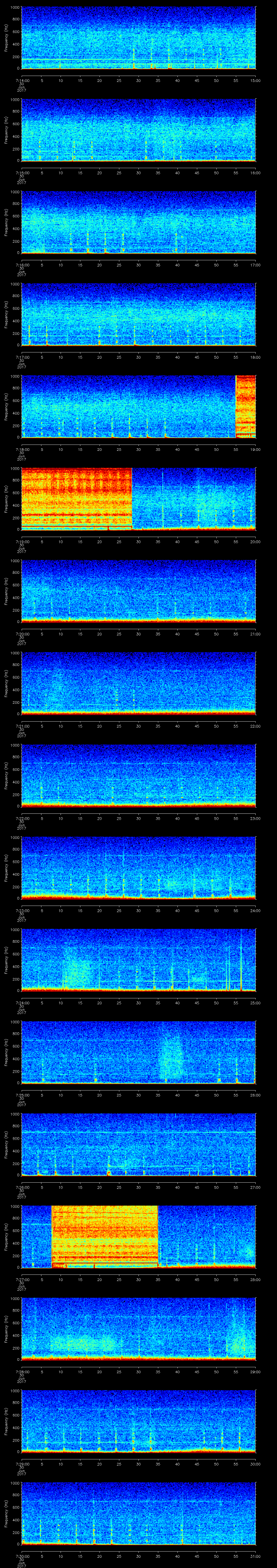Click the yellow-orange broadband block in the 7:27:00 panel

[105, 1236]
